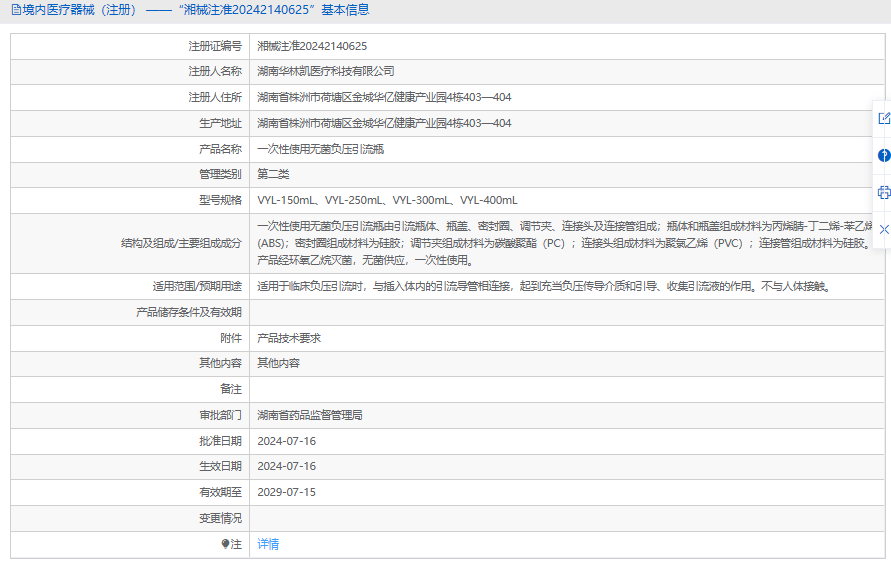Select the intended use text starting 适用于临床负压引流时
The image size is (891, 566).
(x=545, y=286)
